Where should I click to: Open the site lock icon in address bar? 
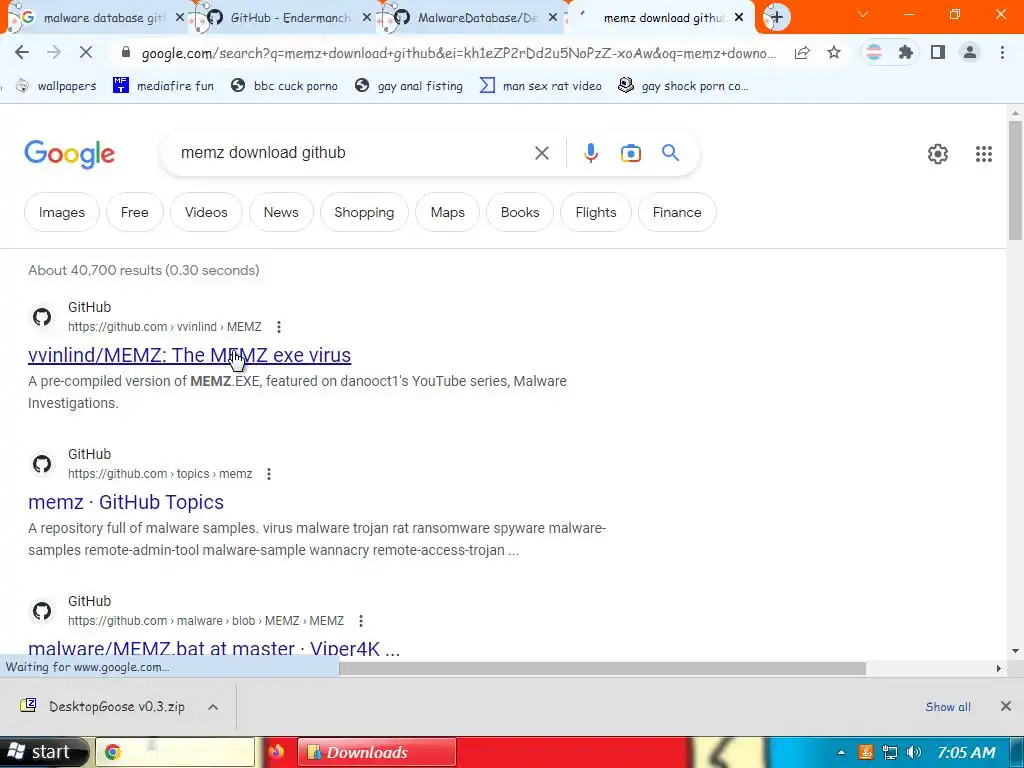click(126, 53)
